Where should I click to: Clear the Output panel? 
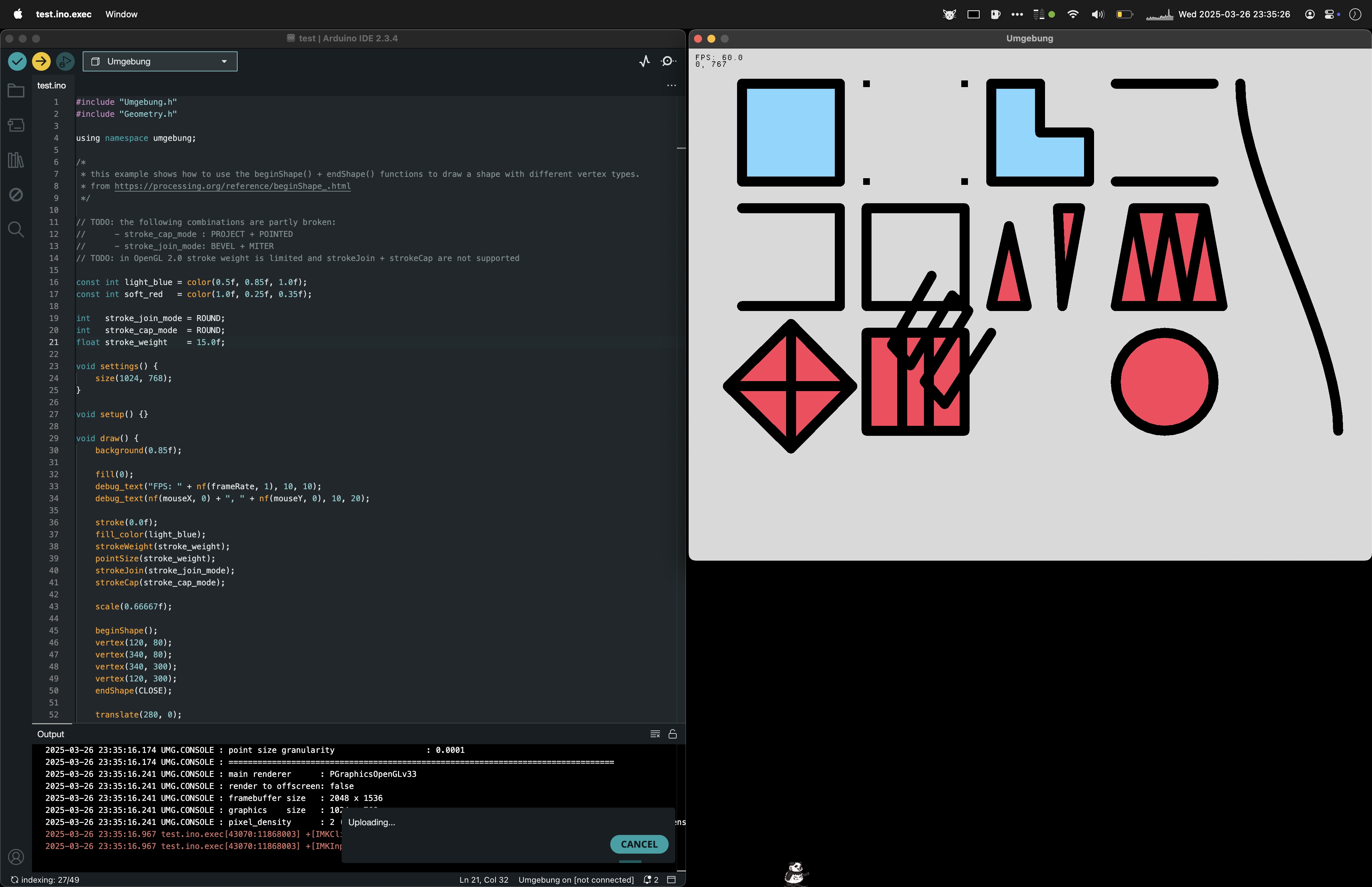tap(655, 734)
